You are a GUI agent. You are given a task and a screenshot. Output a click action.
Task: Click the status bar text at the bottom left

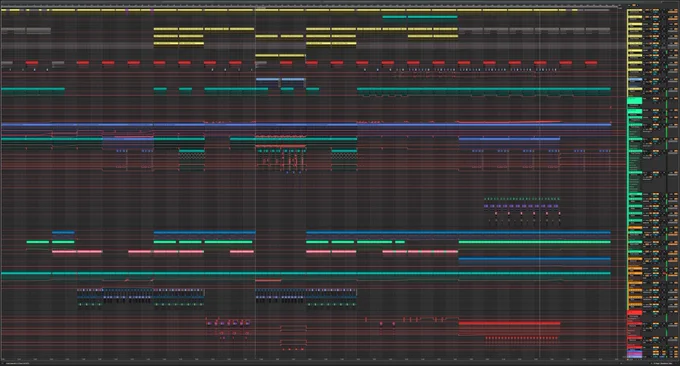point(17,363)
